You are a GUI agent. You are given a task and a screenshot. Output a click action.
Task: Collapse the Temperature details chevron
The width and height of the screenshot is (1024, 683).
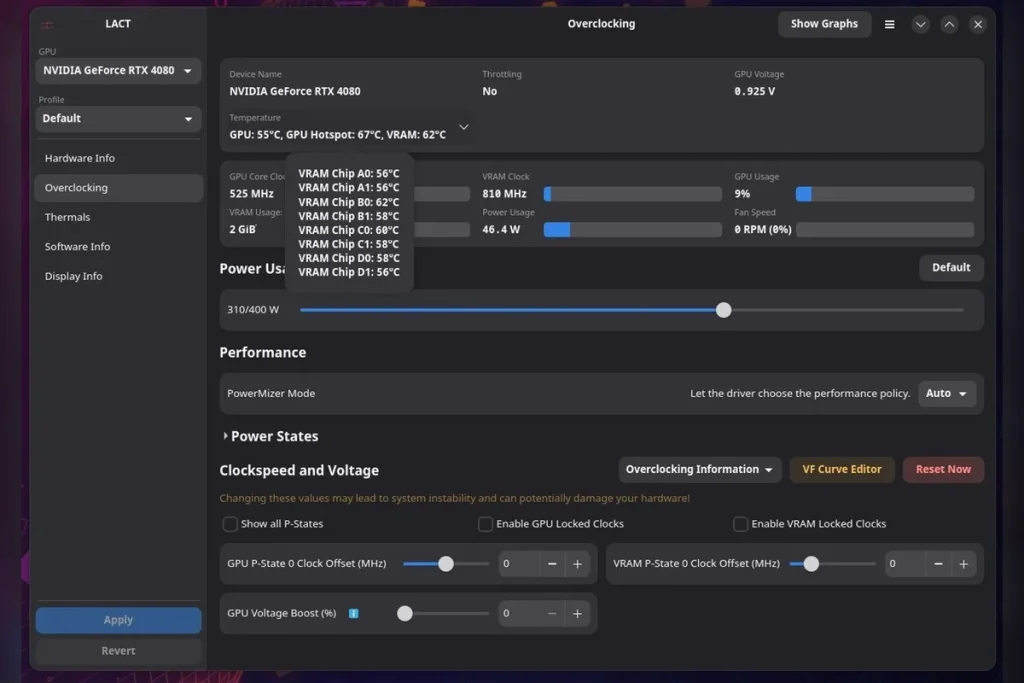[x=464, y=127]
